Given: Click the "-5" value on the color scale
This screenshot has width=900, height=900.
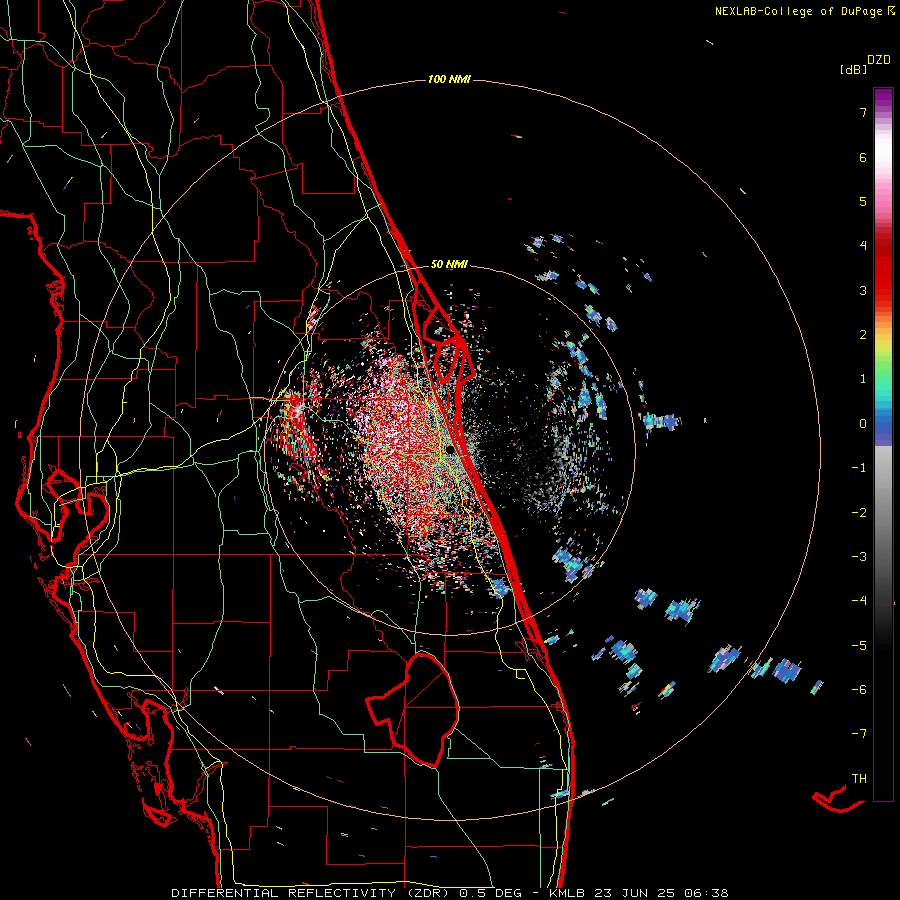Looking at the screenshot, I should click(859, 646).
